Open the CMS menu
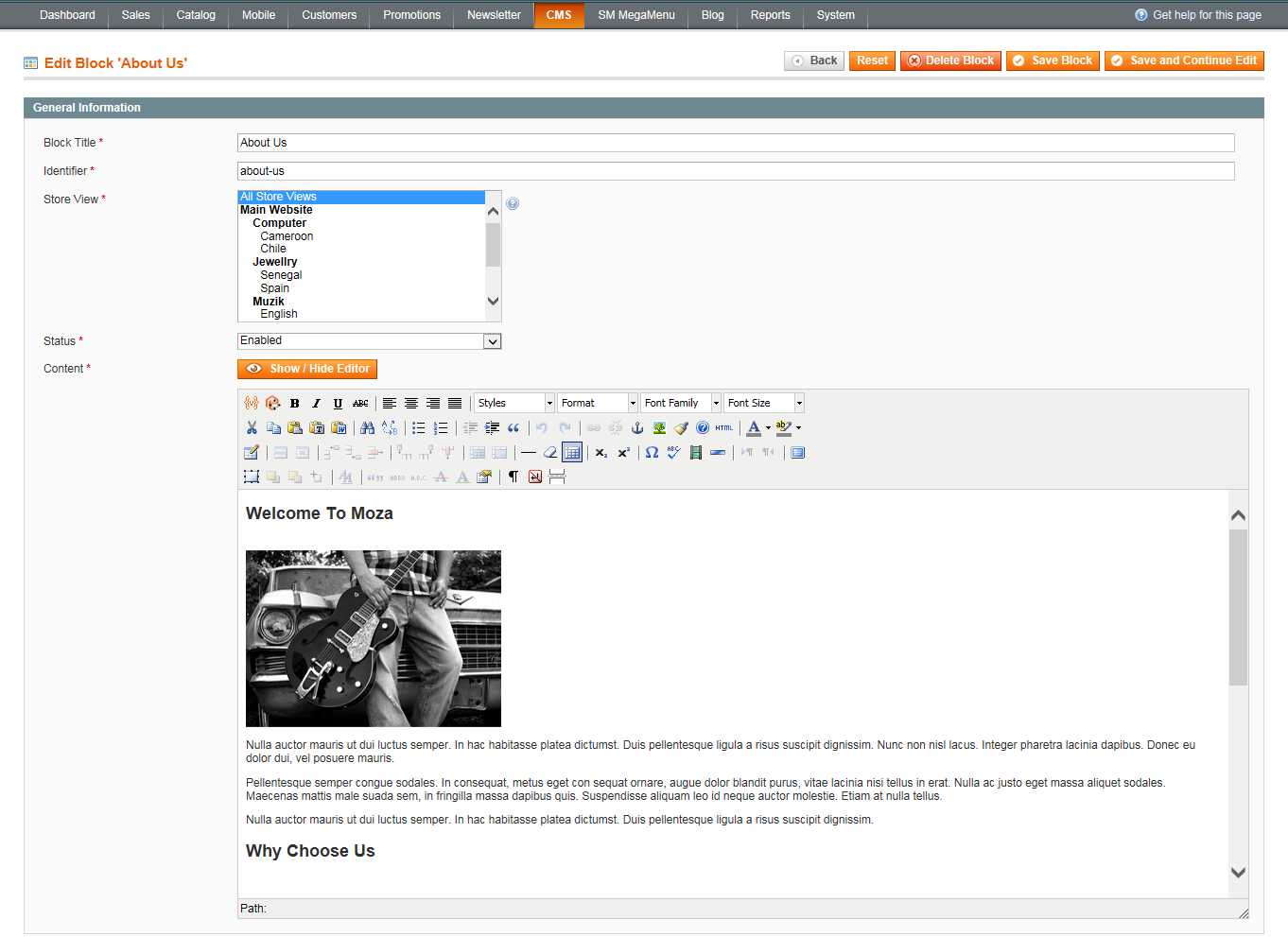The height and width of the screenshot is (937, 1288). (559, 15)
